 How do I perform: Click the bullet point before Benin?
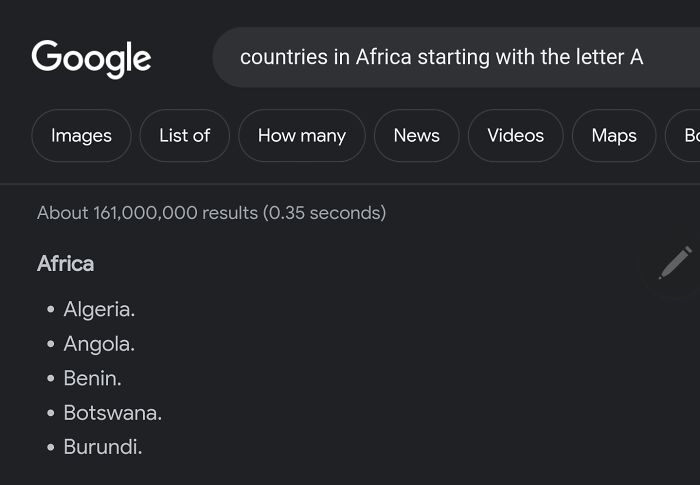[x=50, y=379]
